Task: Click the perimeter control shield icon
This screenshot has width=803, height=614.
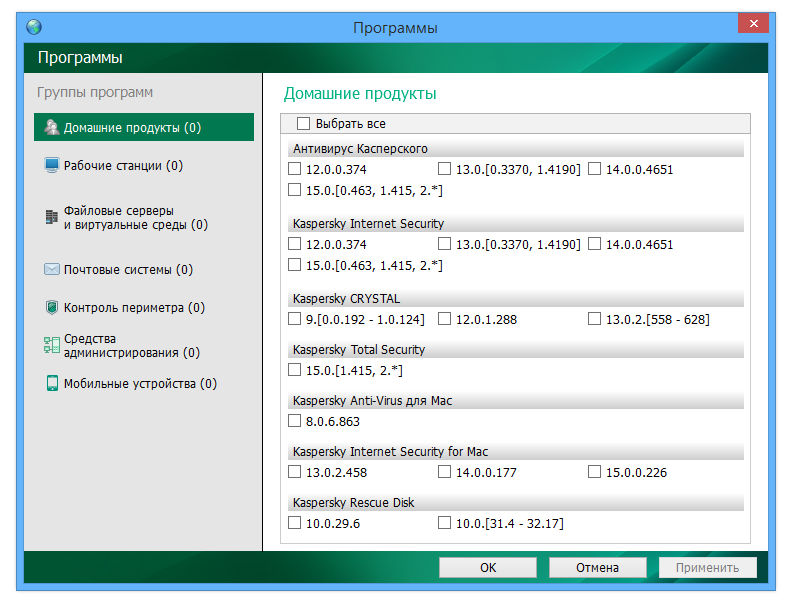Action: pyautogui.click(x=52, y=307)
